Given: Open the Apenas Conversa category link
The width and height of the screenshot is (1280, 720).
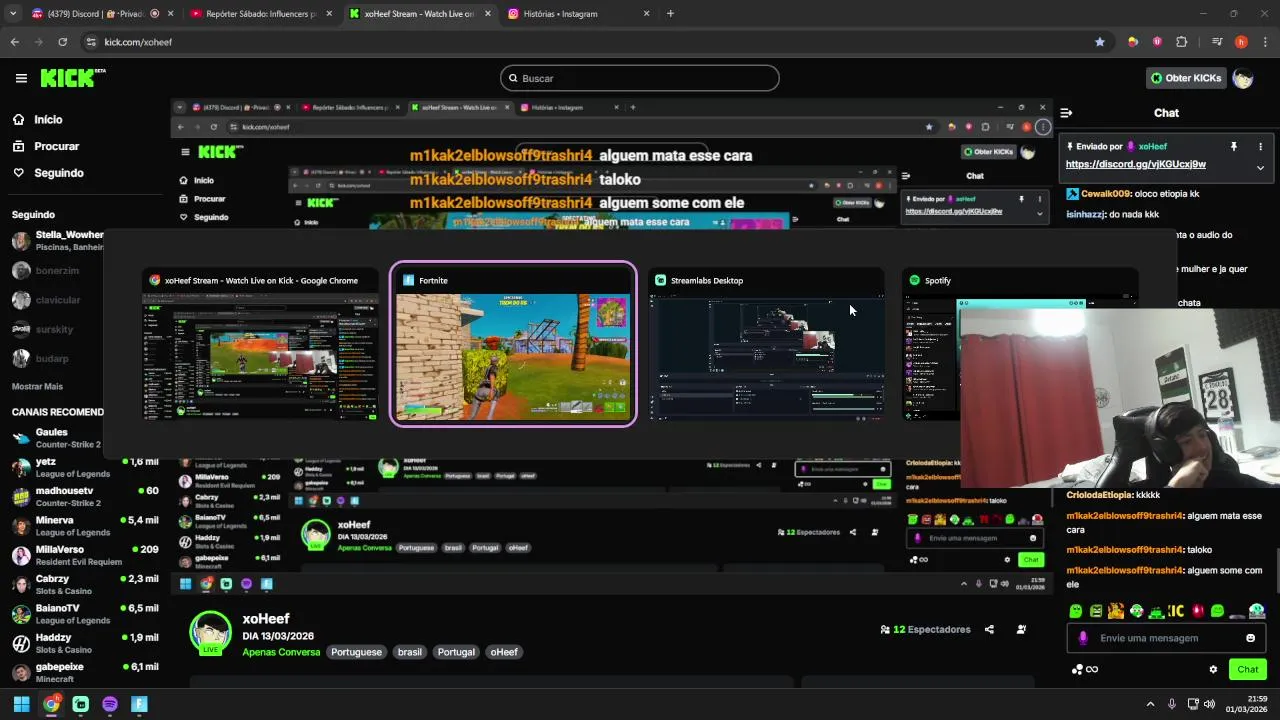Looking at the screenshot, I should pos(281,652).
